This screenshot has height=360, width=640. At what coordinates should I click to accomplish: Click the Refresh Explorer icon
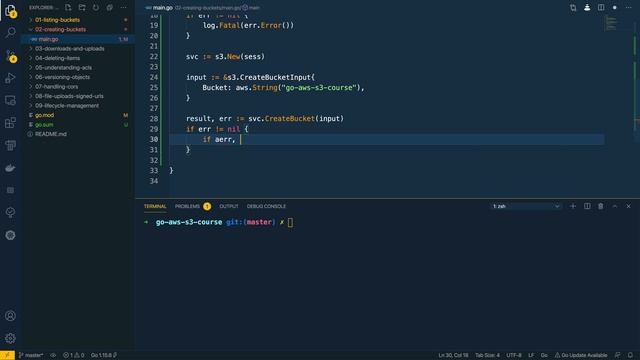click(96, 7)
